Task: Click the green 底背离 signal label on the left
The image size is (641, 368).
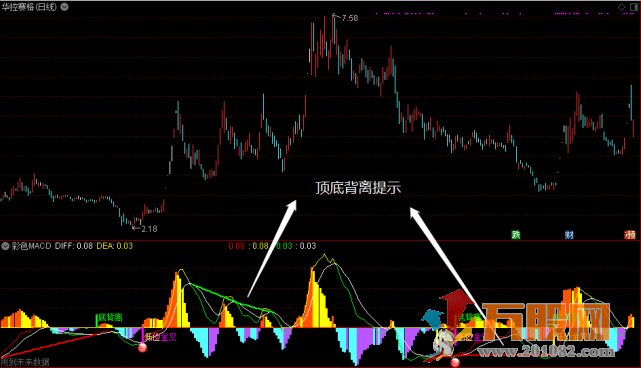Action: click(x=110, y=317)
